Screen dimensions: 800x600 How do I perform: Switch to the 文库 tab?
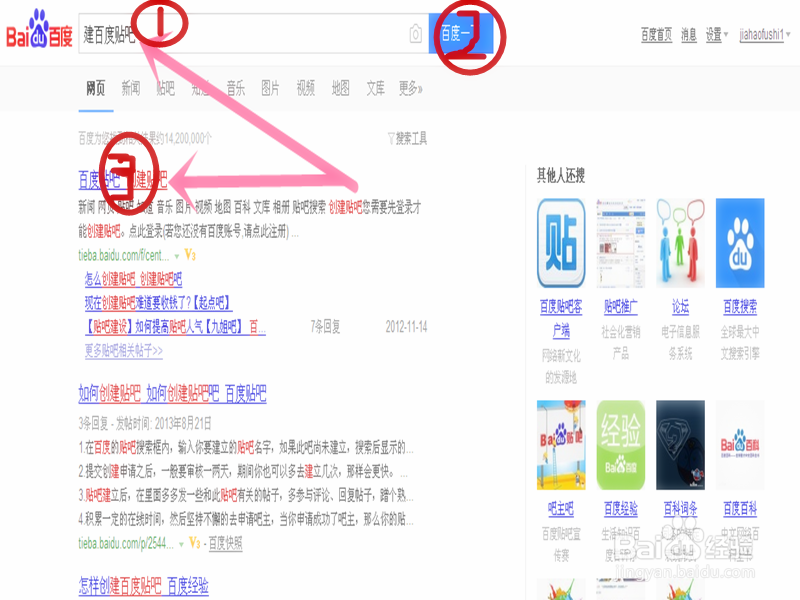click(x=376, y=88)
